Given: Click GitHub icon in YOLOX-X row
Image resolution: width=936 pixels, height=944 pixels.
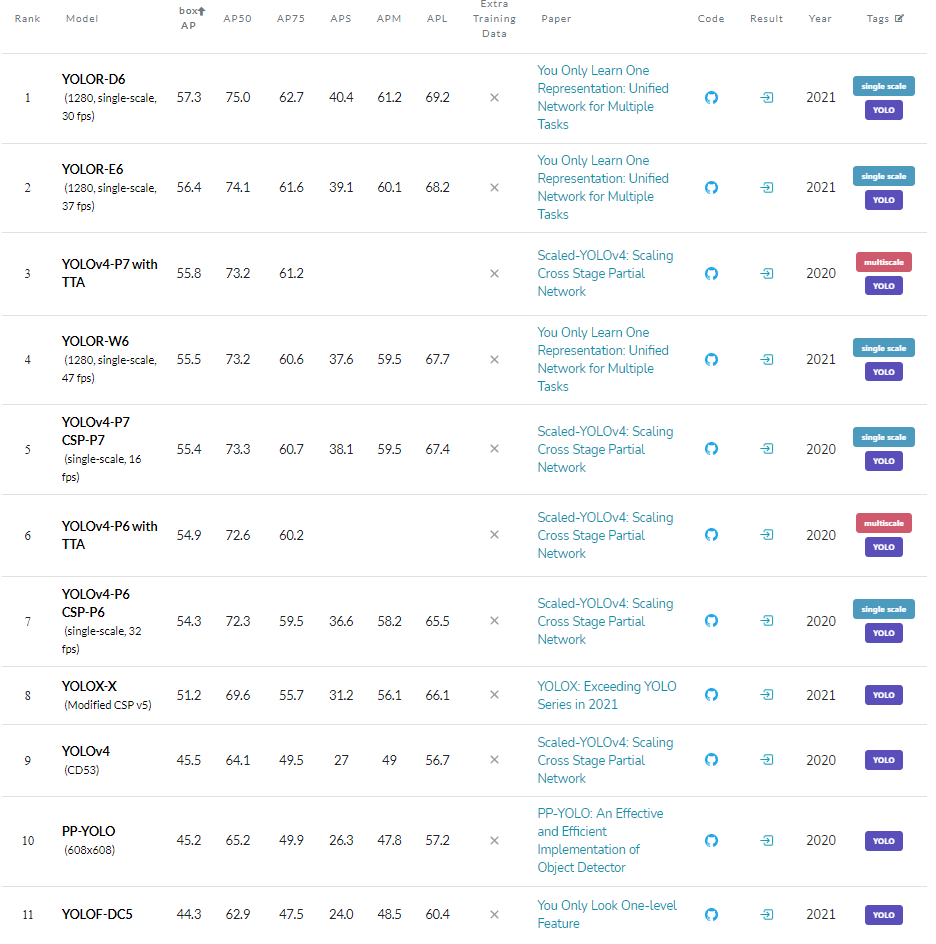Looking at the screenshot, I should coord(711,695).
